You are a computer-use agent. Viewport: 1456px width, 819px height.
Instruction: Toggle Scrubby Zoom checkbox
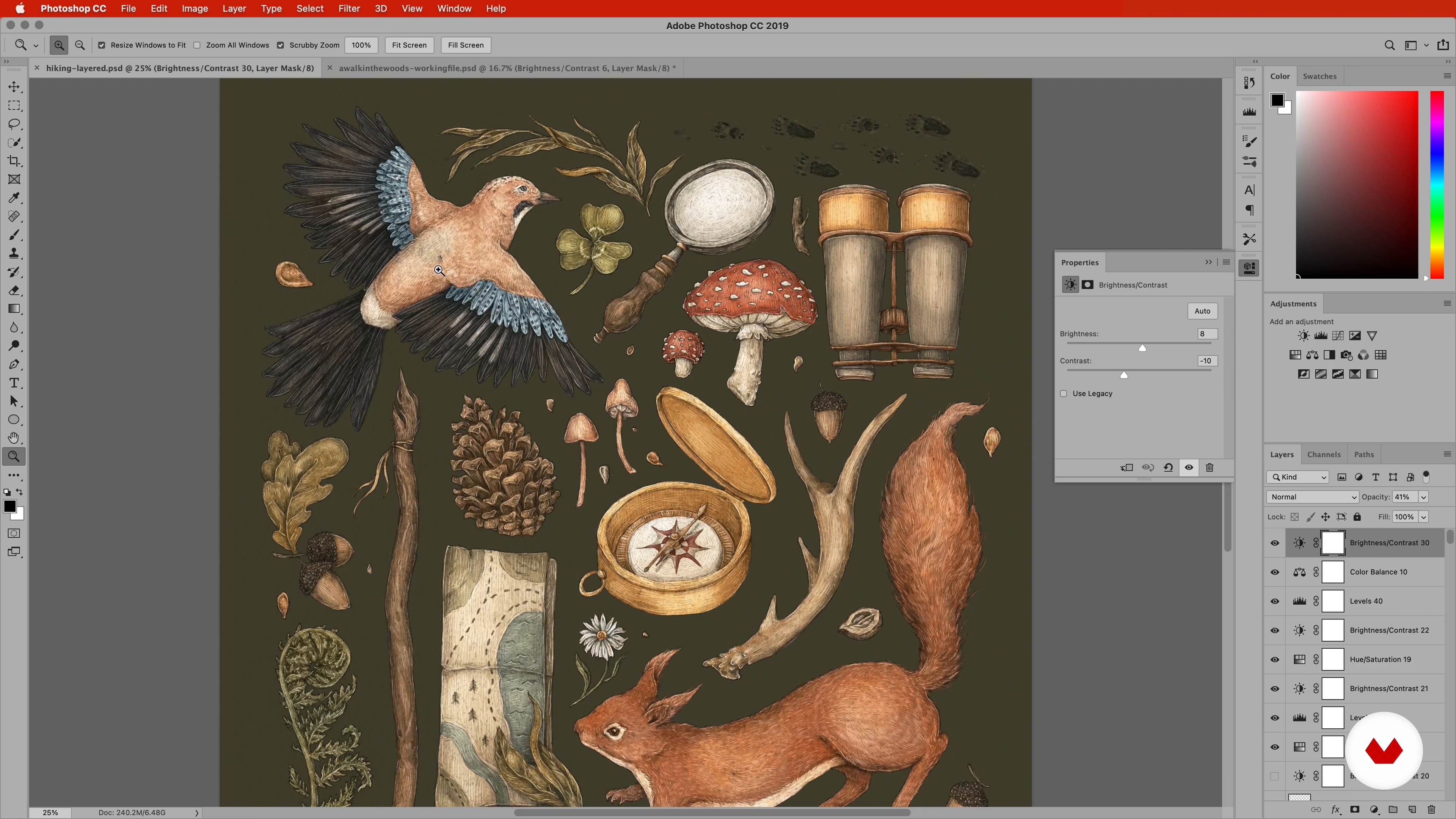[x=280, y=45]
